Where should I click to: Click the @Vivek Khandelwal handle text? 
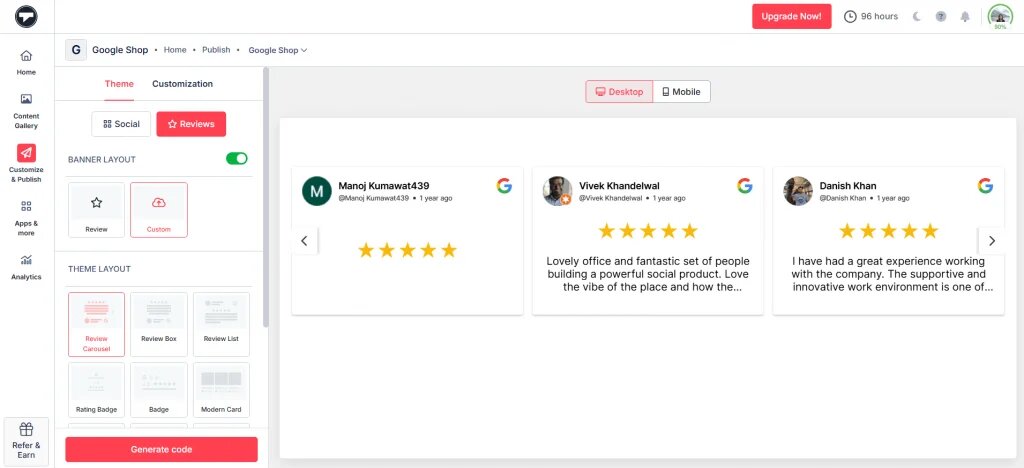(x=611, y=198)
